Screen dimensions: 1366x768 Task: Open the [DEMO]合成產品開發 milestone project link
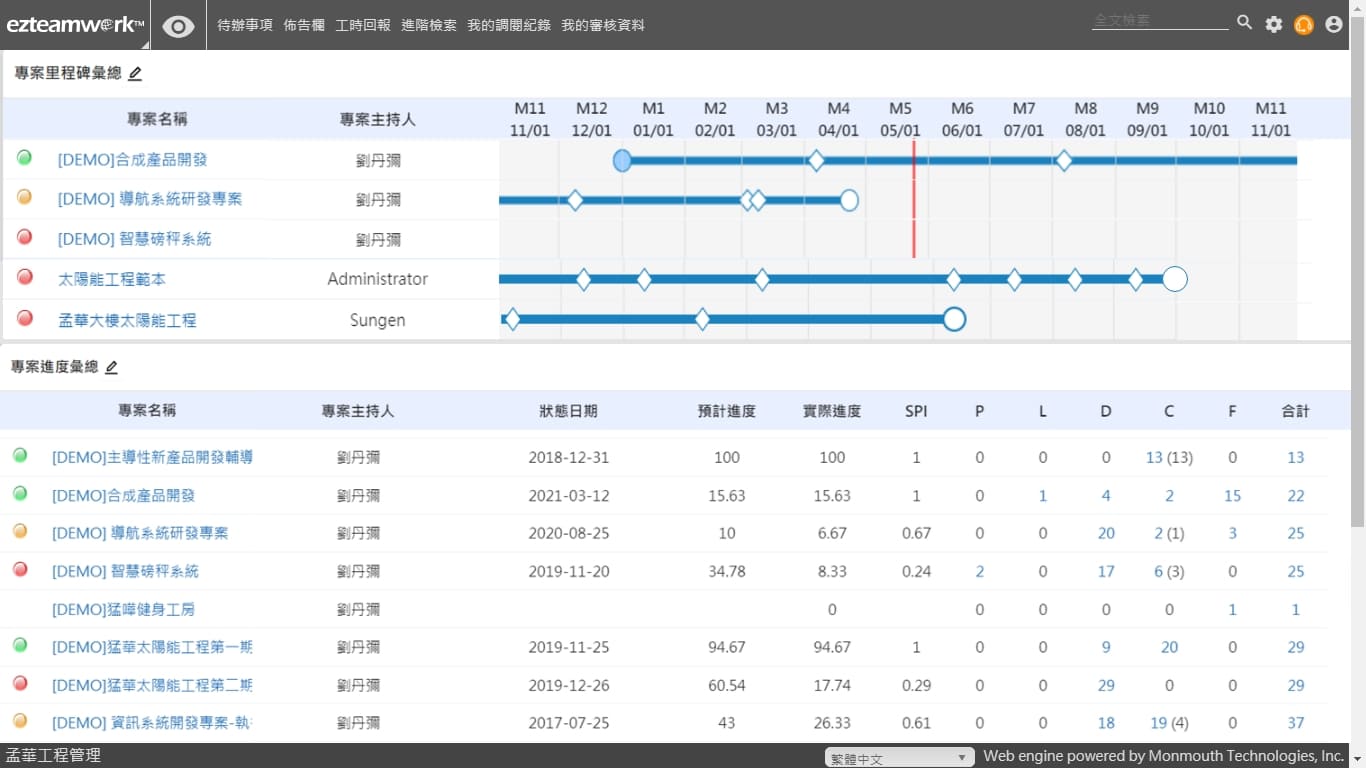point(132,160)
